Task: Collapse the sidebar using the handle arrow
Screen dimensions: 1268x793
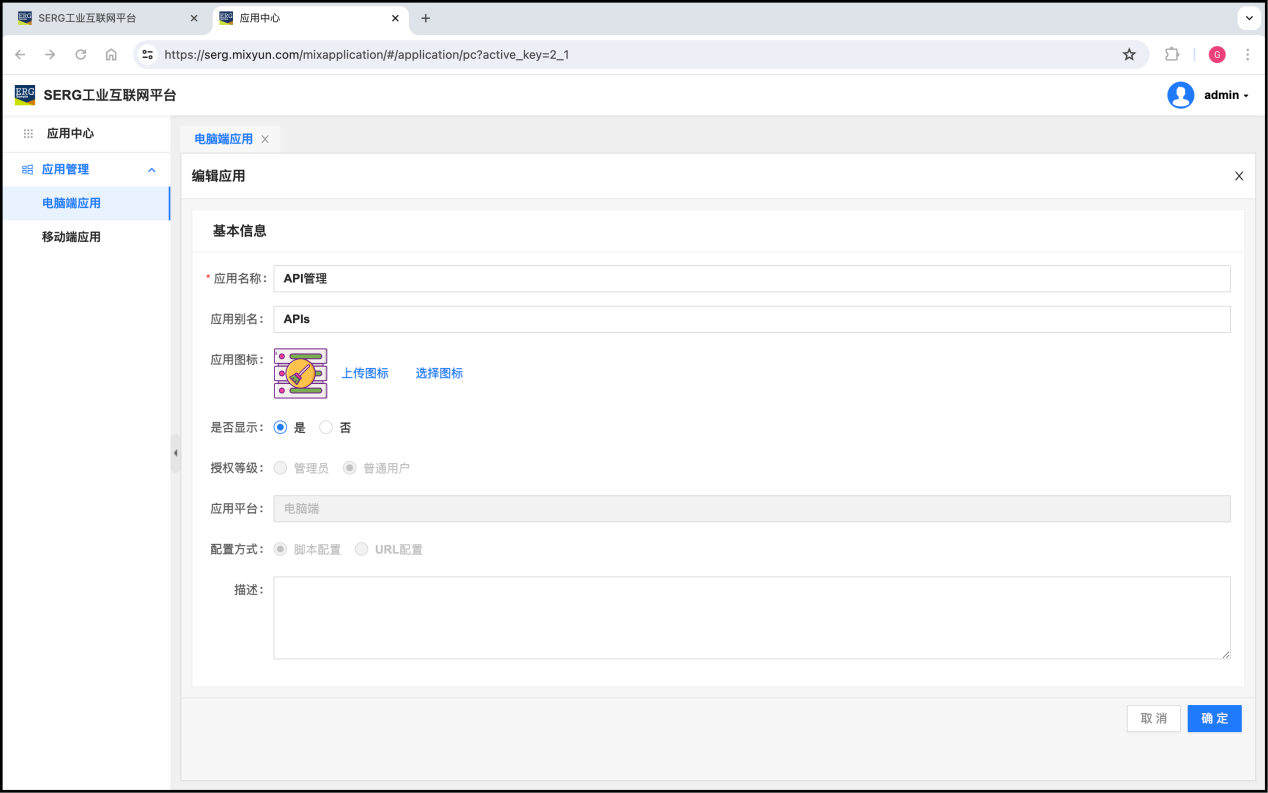Action: [175, 453]
